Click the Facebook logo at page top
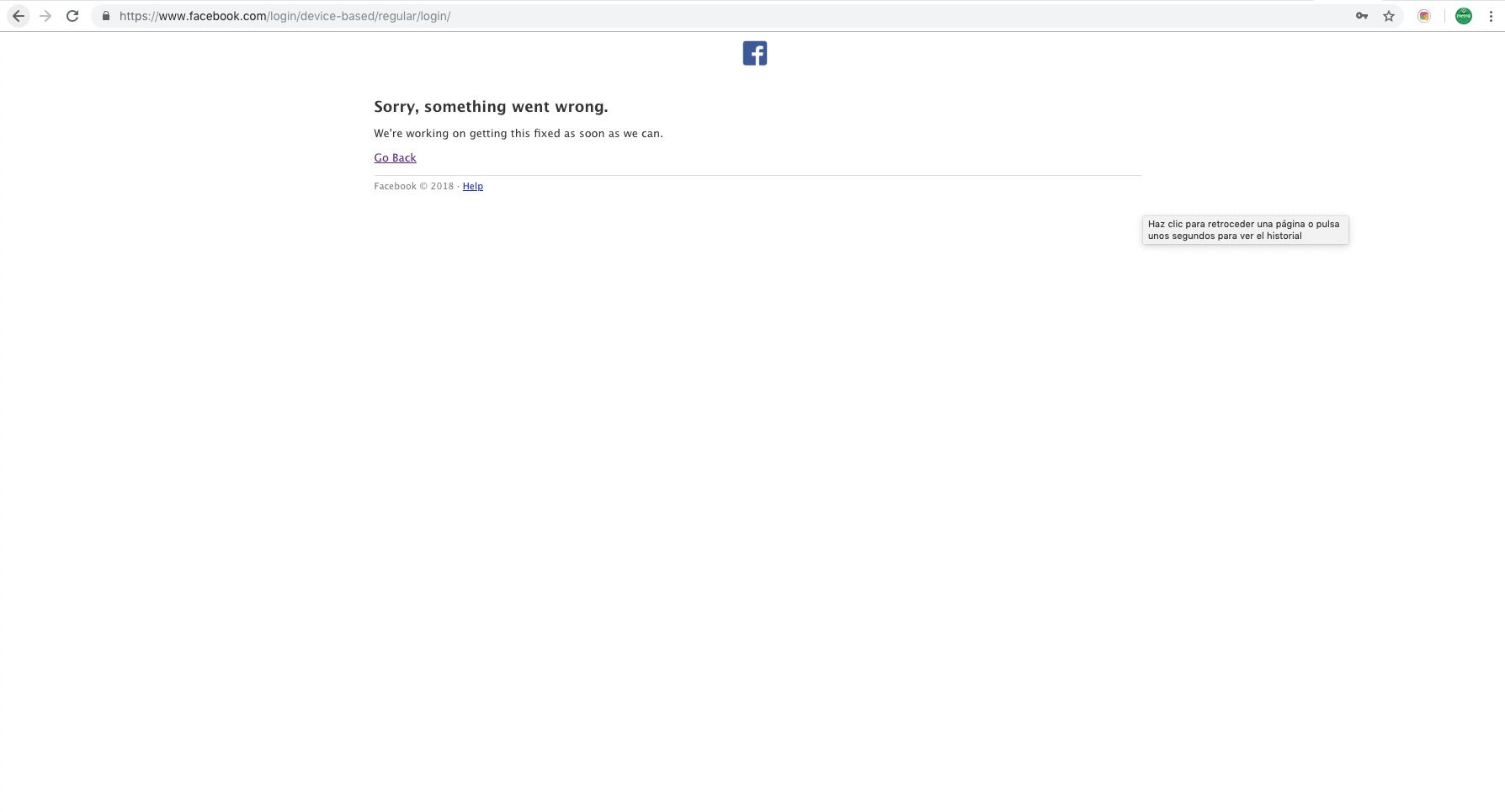 (x=754, y=53)
